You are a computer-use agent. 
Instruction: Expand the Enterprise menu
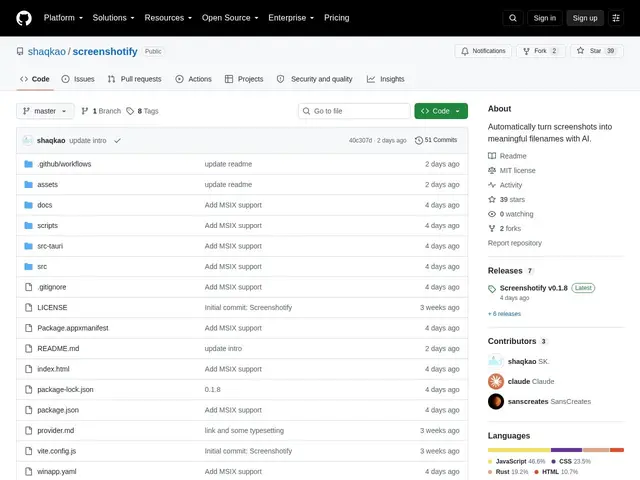pos(291,18)
